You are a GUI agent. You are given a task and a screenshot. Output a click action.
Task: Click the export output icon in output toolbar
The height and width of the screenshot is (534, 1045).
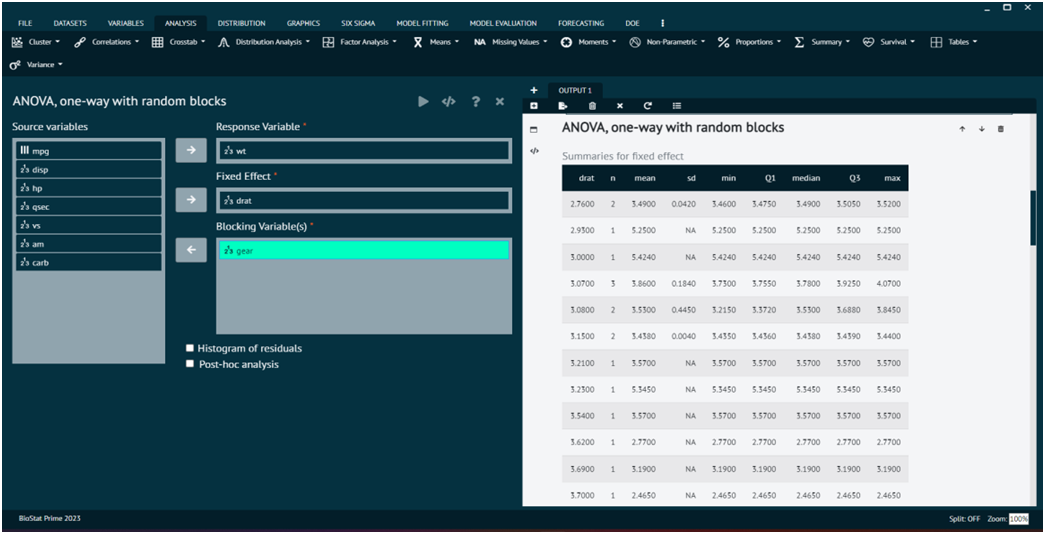[563, 106]
